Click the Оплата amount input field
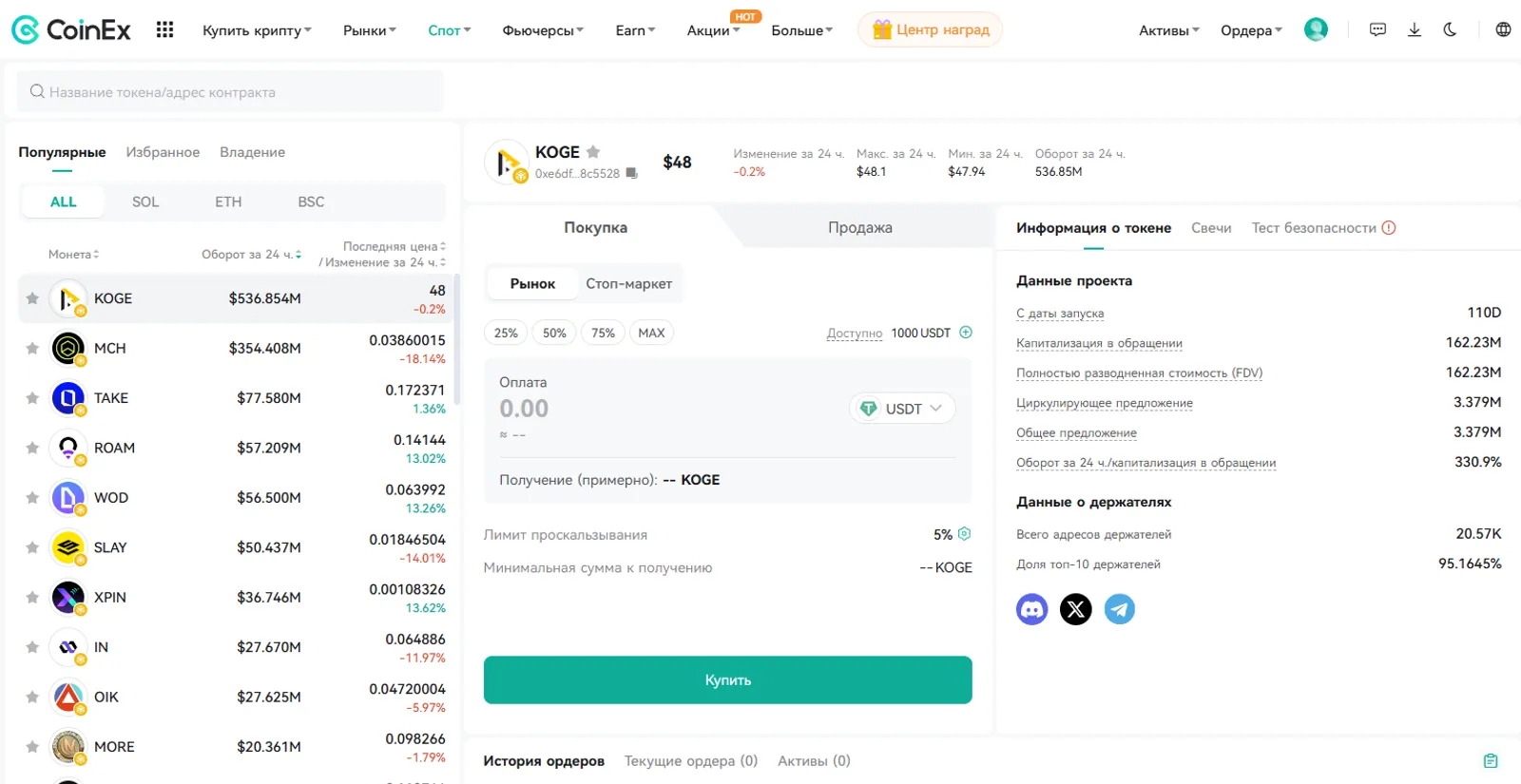The image size is (1521, 784). 665,409
